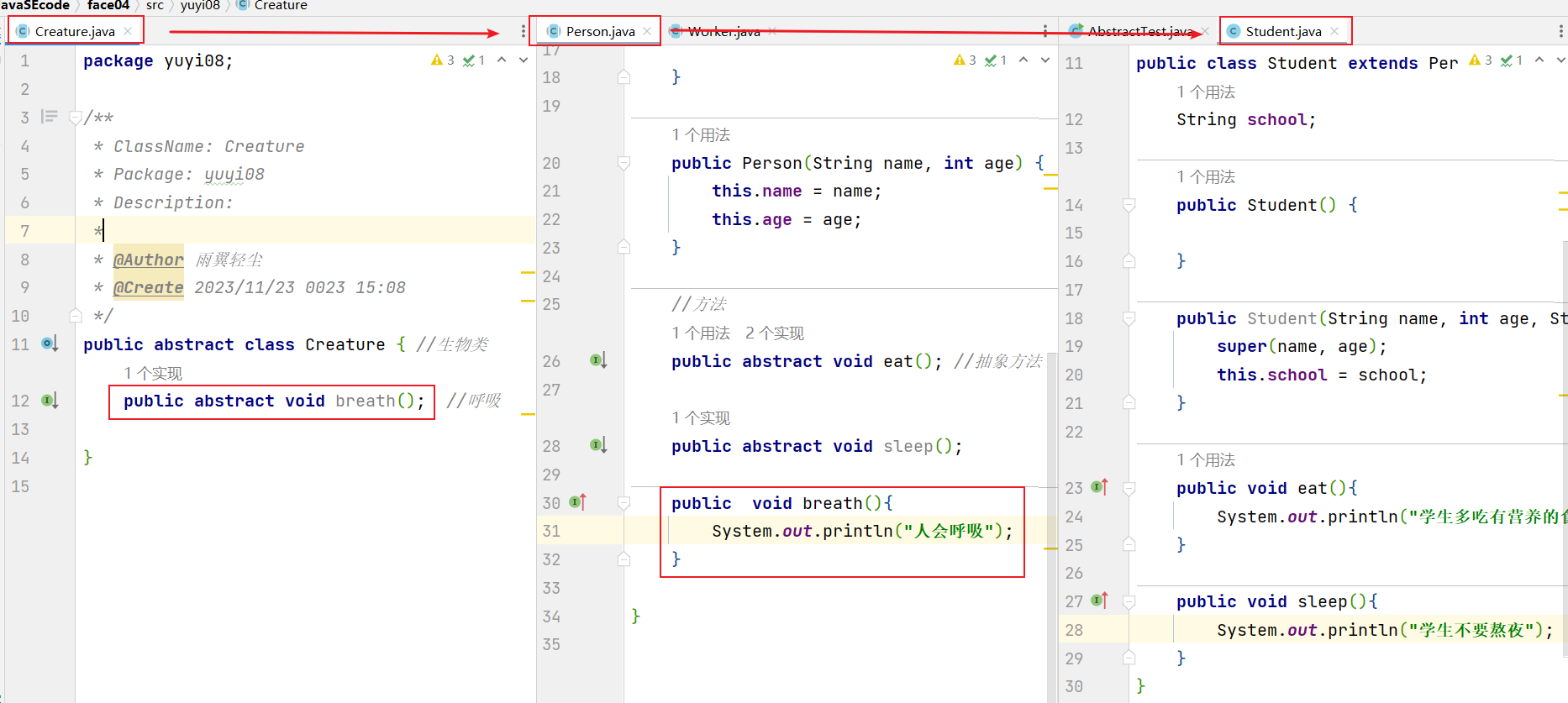This screenshot has width=1568, height=703.
Task: Click the '1 个实现' hint above sleep()
Action: tap(701, 417)
